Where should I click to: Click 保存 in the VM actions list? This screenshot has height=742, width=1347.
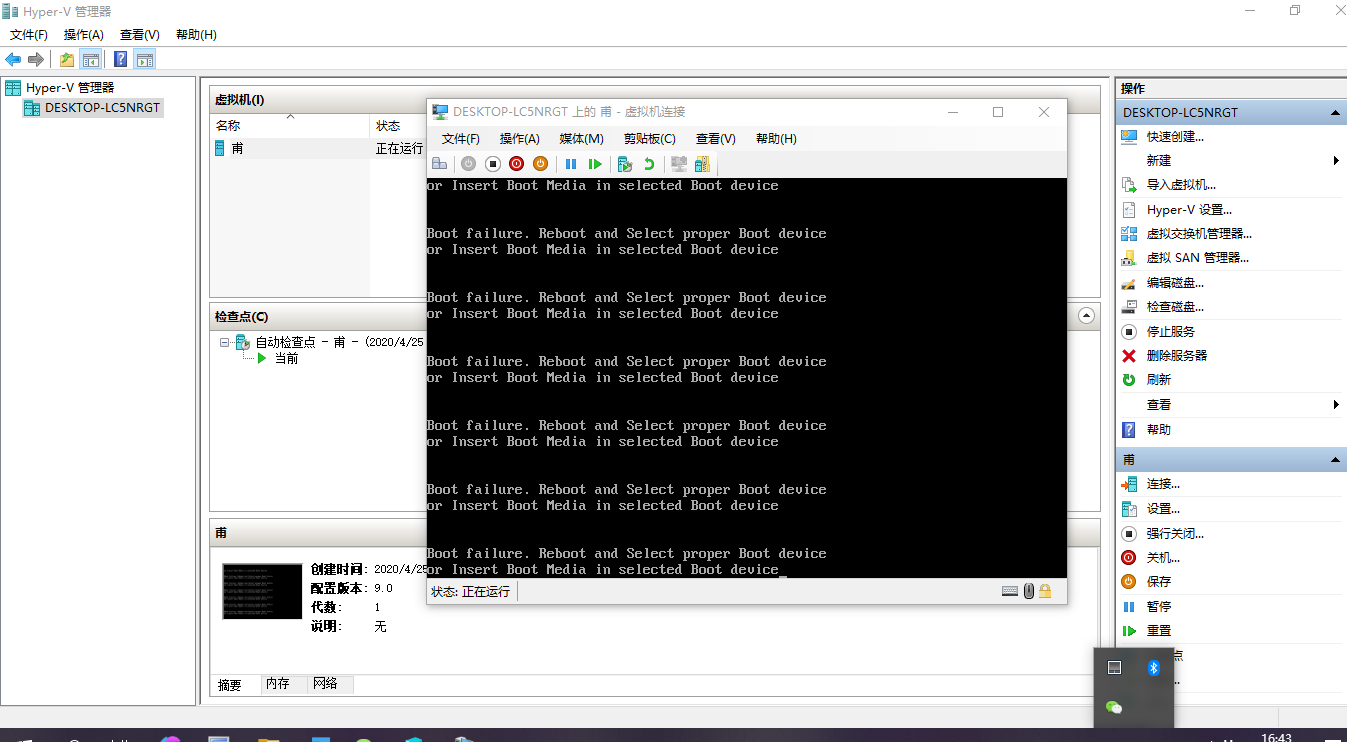[1159, 581]
